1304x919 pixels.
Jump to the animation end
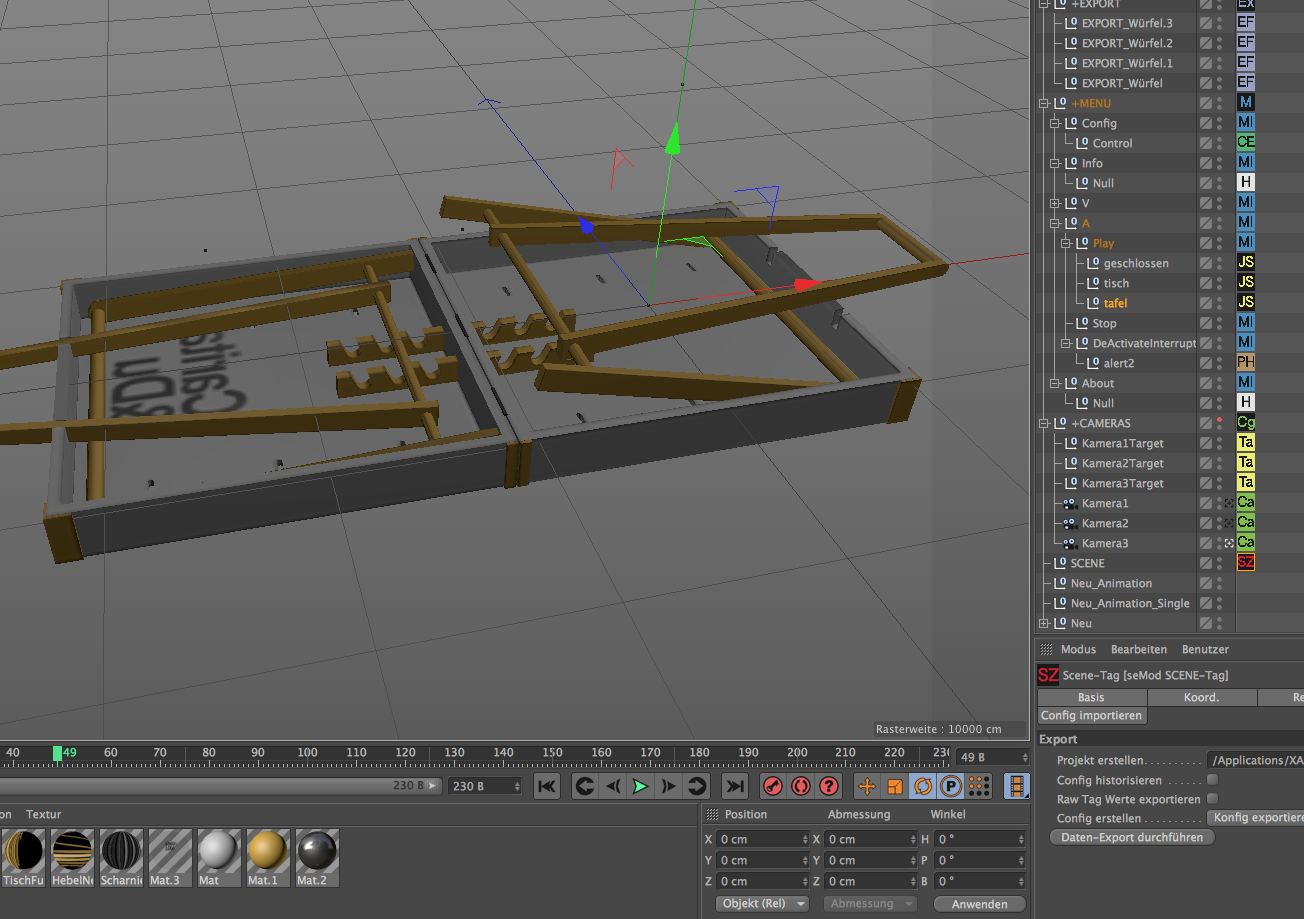point(735,786)
